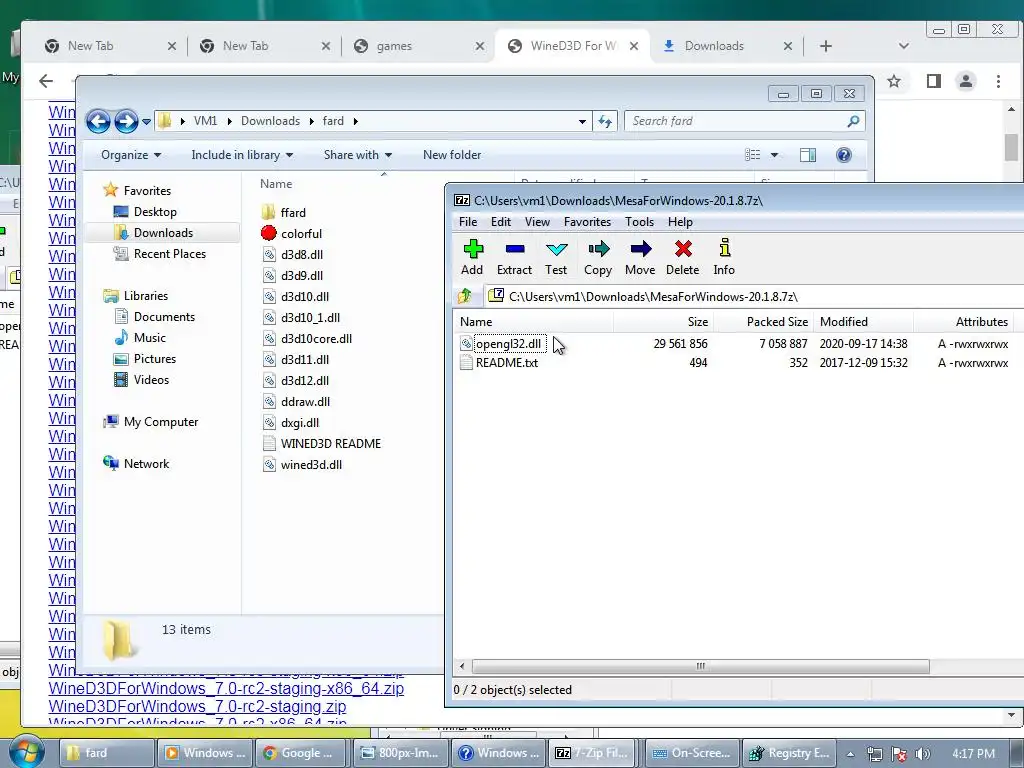
Task: Click the 7-Zip Add toolbar icon
Action: pyautogui.click(x=473, y=249)
